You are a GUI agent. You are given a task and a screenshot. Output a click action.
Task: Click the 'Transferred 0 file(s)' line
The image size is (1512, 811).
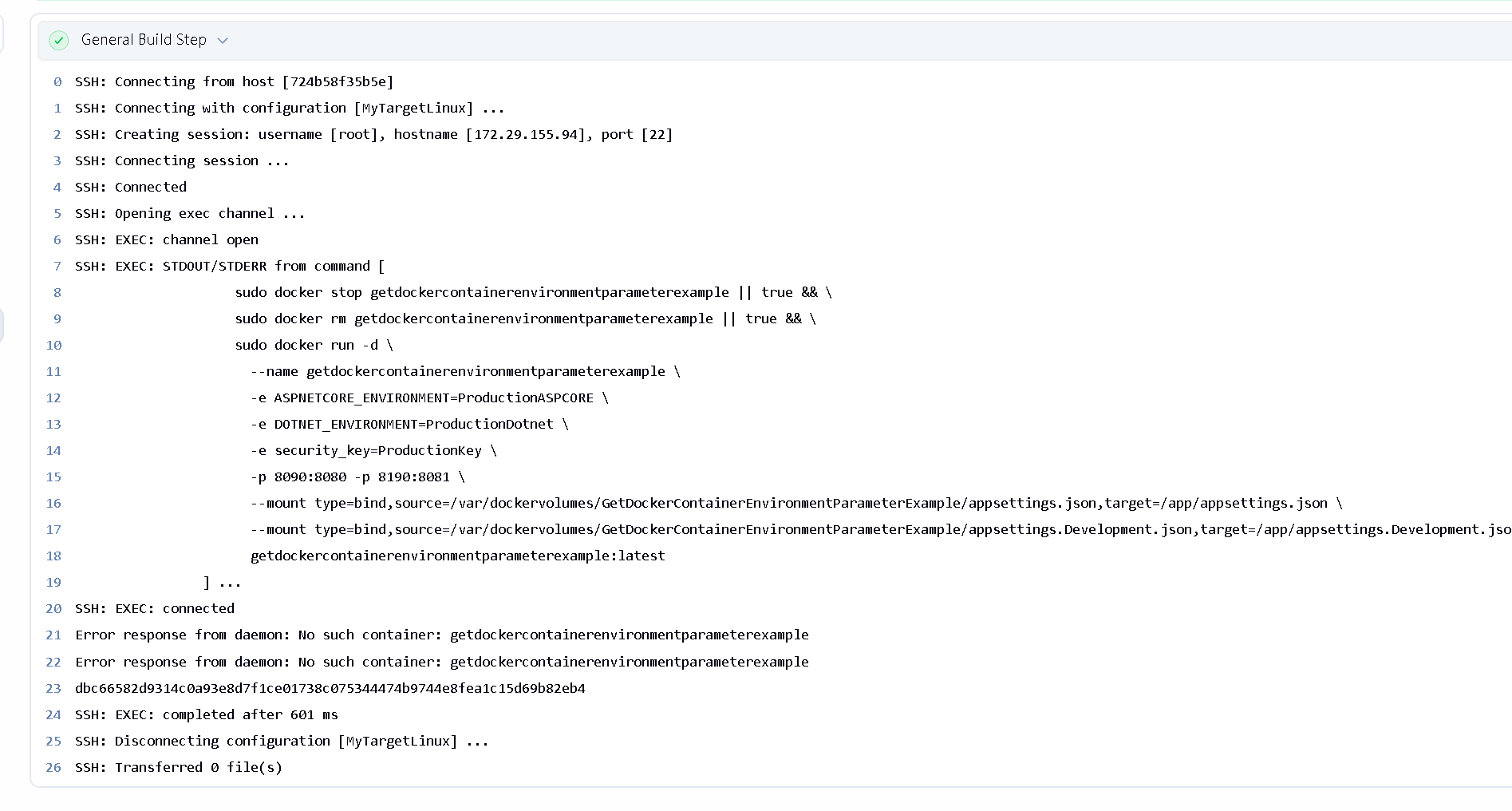[178, 768]
